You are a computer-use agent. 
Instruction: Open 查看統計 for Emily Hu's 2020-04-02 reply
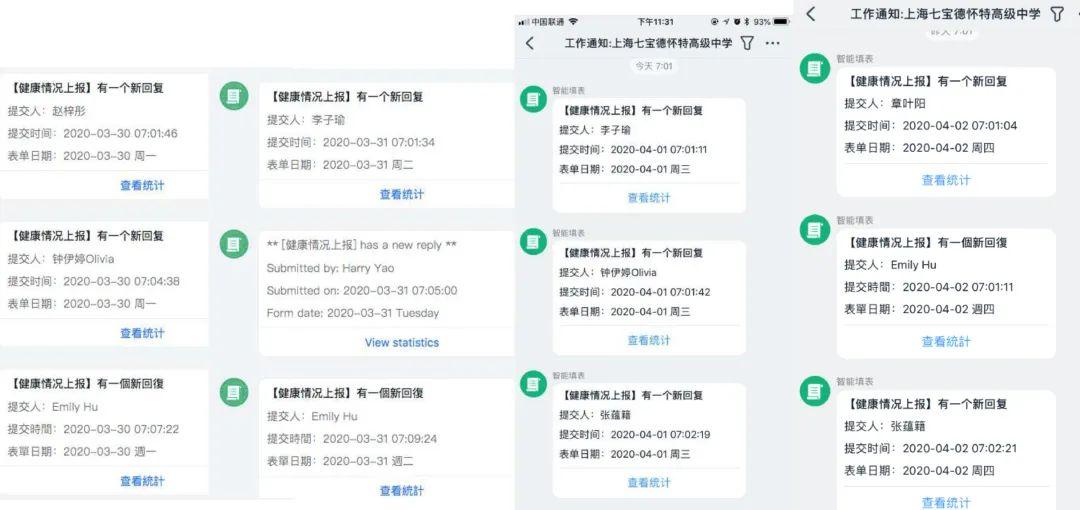pyautogui.click(x=946, y=342)
